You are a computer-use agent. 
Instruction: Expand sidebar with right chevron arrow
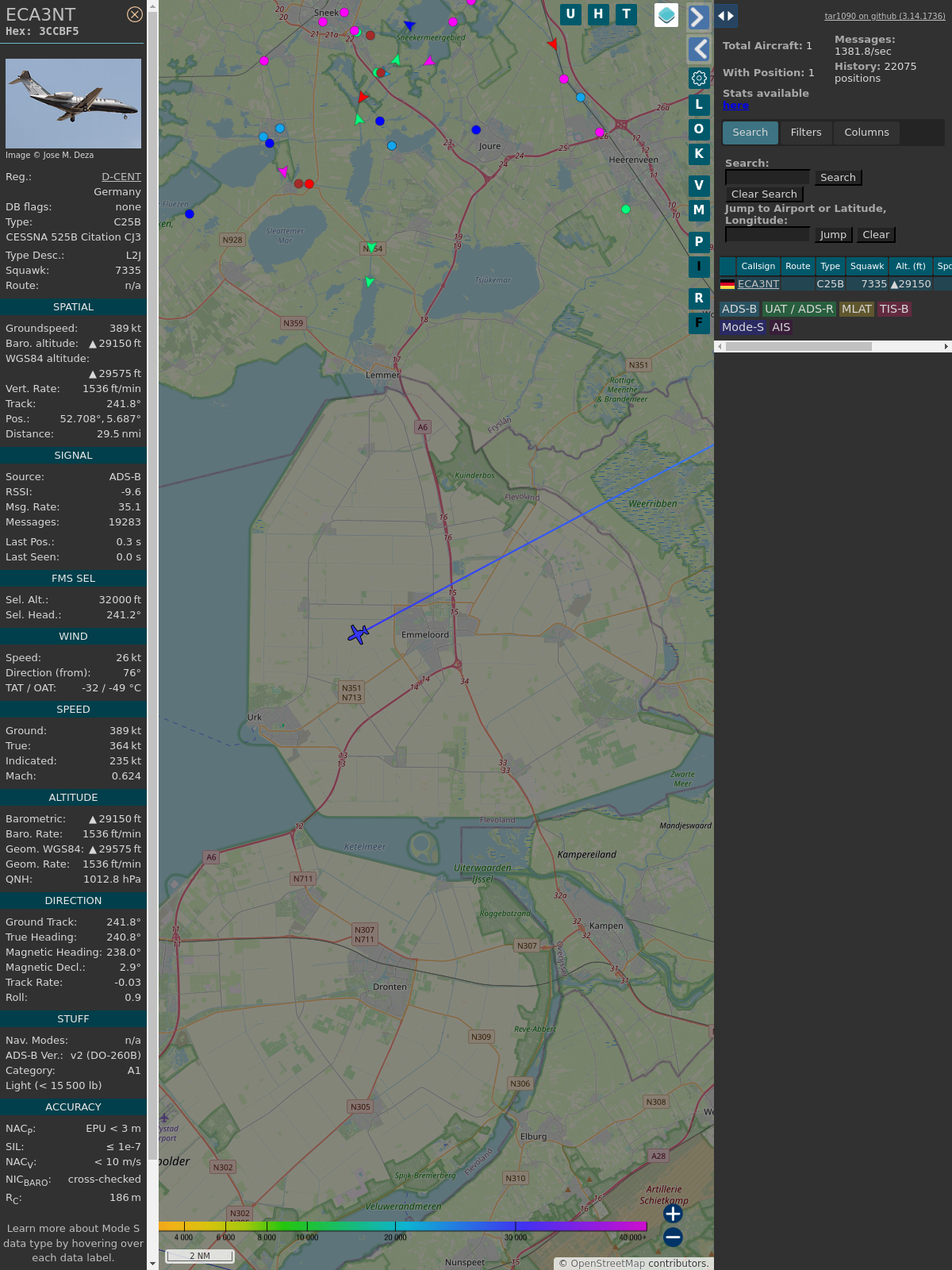click(x=698, y=17)
